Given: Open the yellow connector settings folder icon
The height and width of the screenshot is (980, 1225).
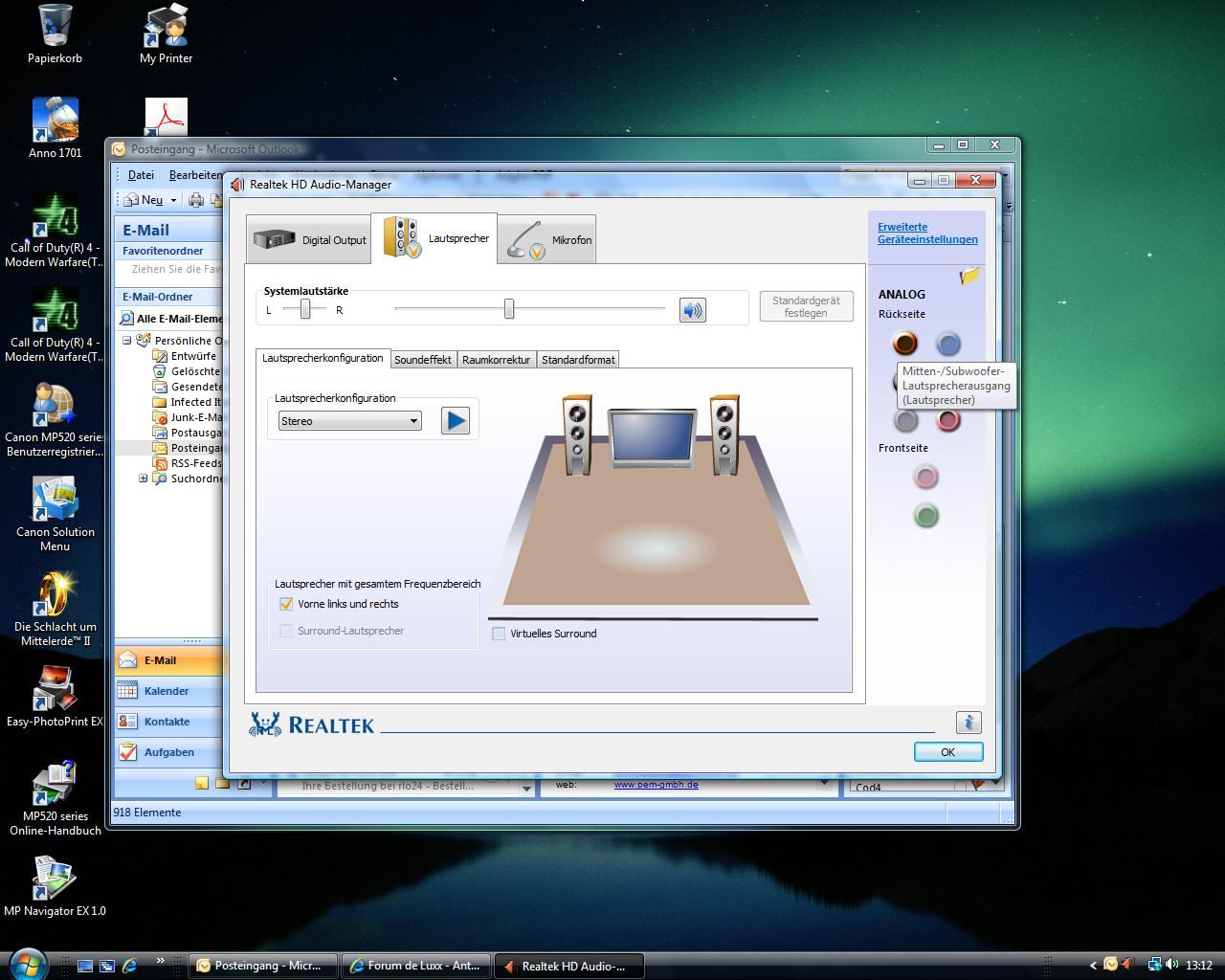Looking at the screenshot, I should [969, 277].
